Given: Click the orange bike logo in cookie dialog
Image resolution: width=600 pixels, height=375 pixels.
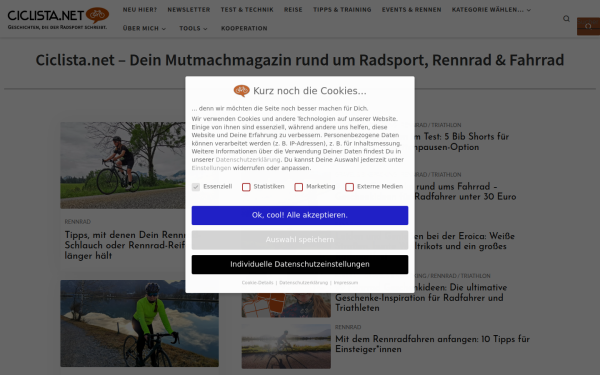Looking at the screenshot, I should coord(241,91).
